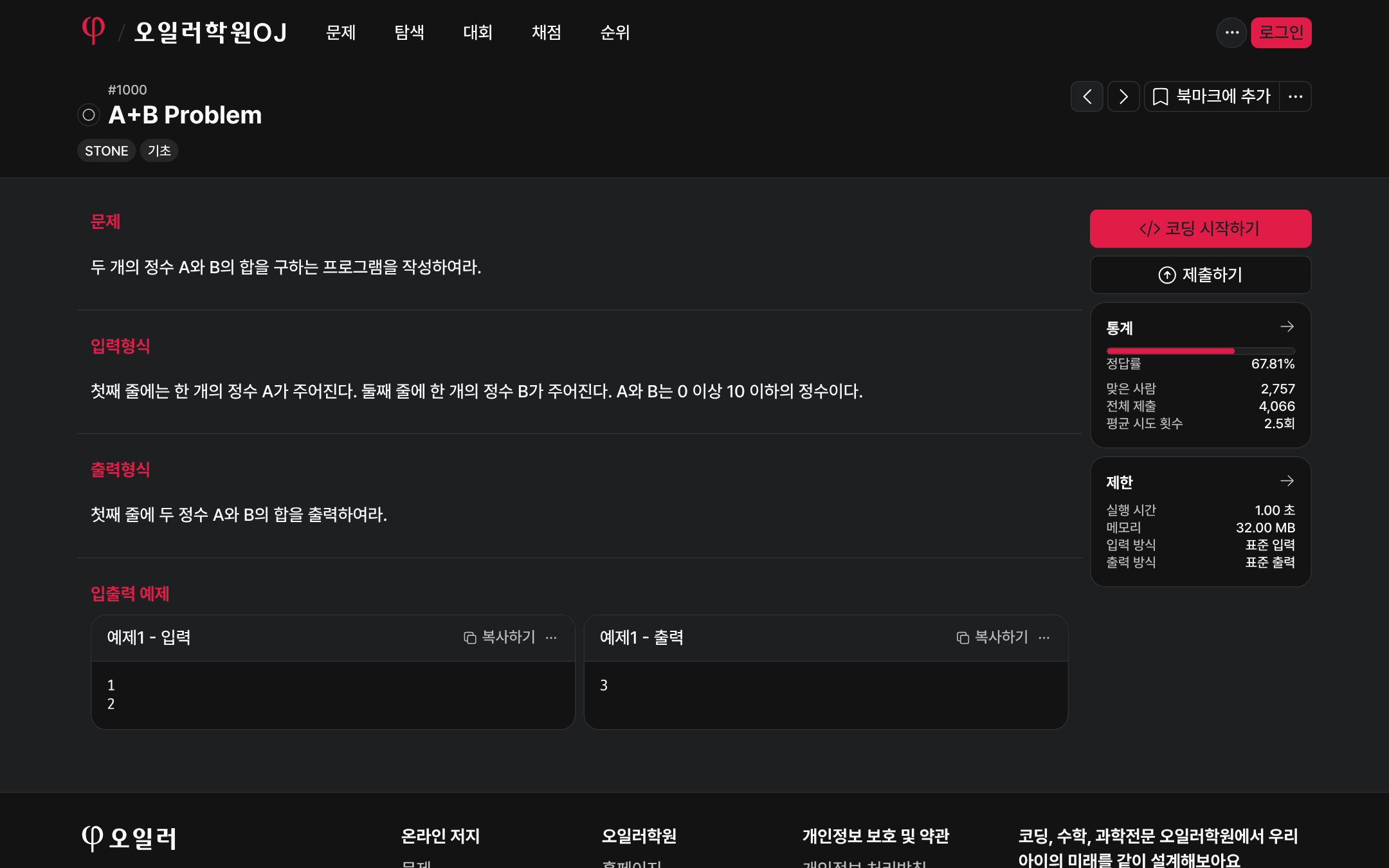Click the Euler phi logo in header
This screenshot has width=1389, height=868.
[94, 31]
